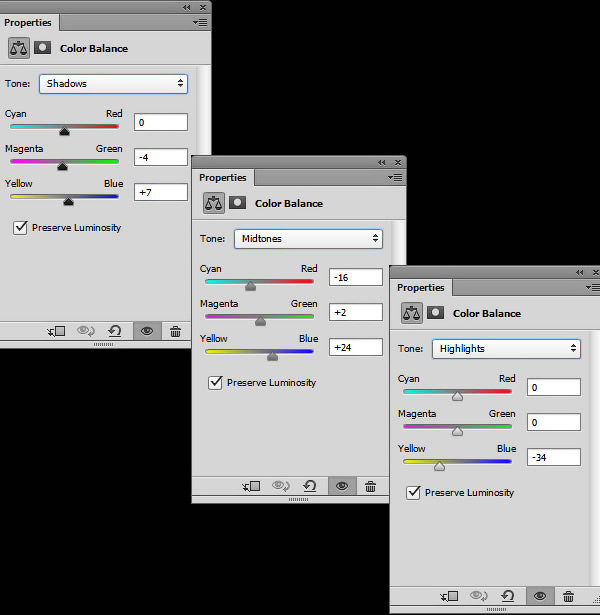This screenshot has width=600, height=615.
Task: Click Color Balance adjustment icon in Shadows panel
Action: click(18, 48)
